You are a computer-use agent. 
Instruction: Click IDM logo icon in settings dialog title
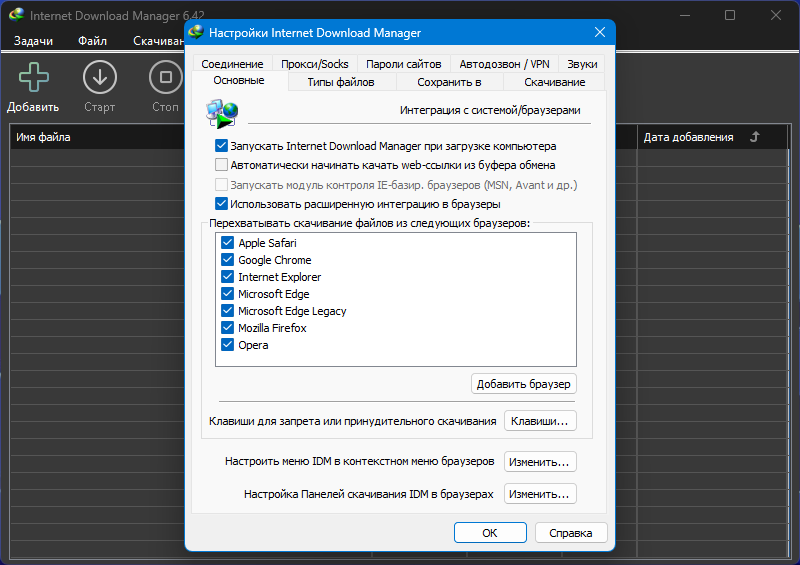tap(196, 32)
